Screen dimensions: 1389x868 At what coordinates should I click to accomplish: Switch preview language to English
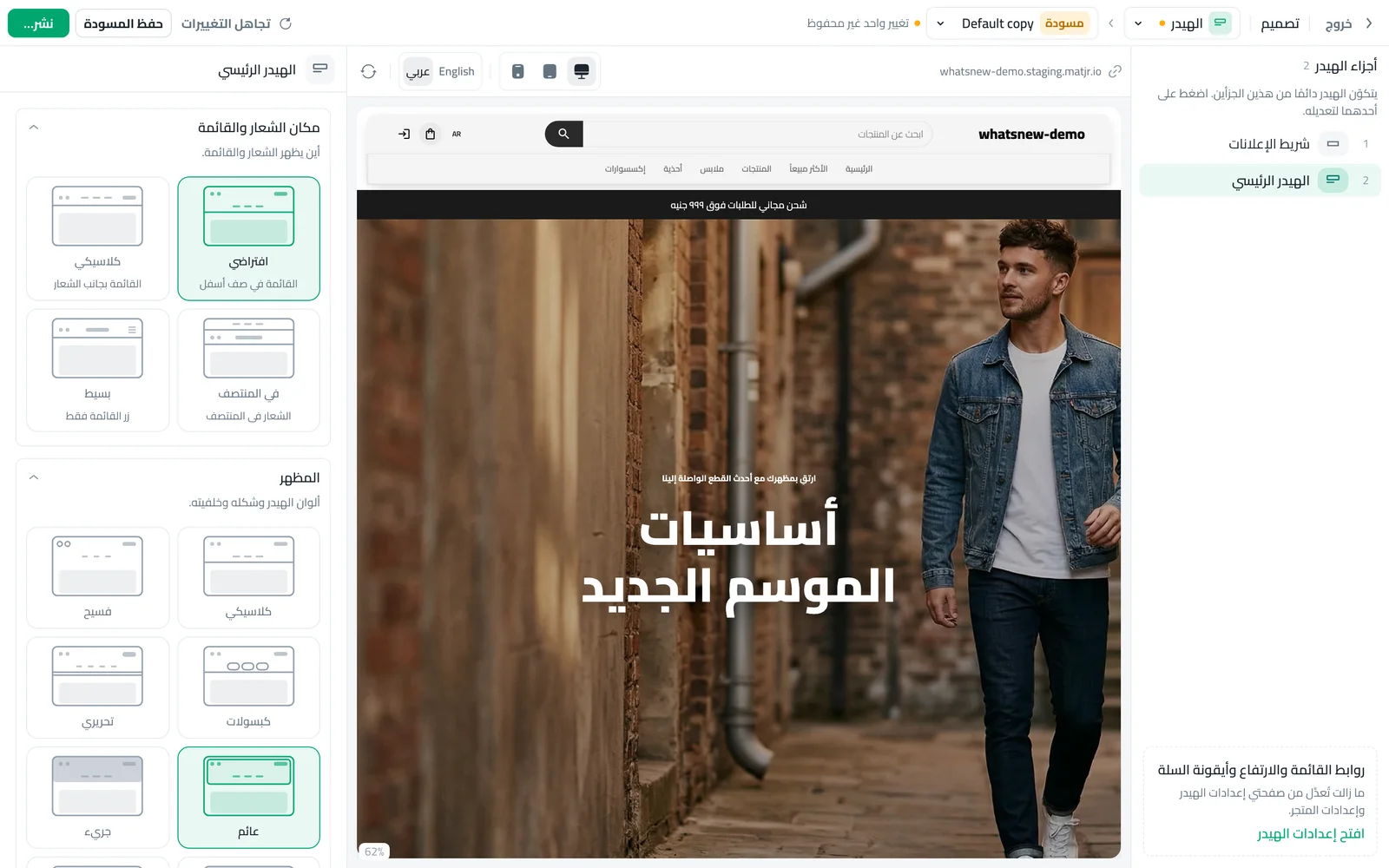[457, 71]
